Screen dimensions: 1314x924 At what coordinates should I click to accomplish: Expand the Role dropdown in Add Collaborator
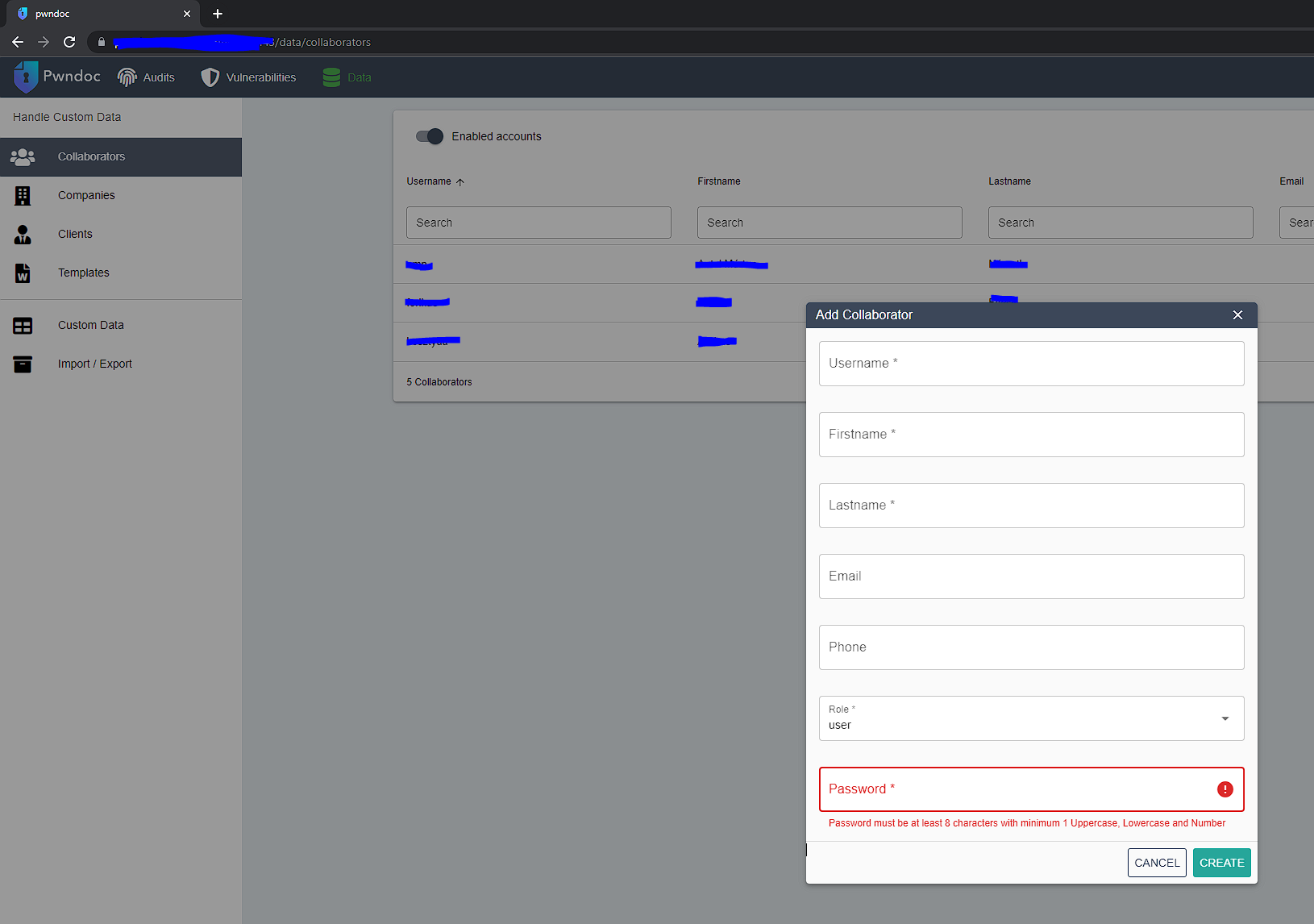coord(1225,718)
